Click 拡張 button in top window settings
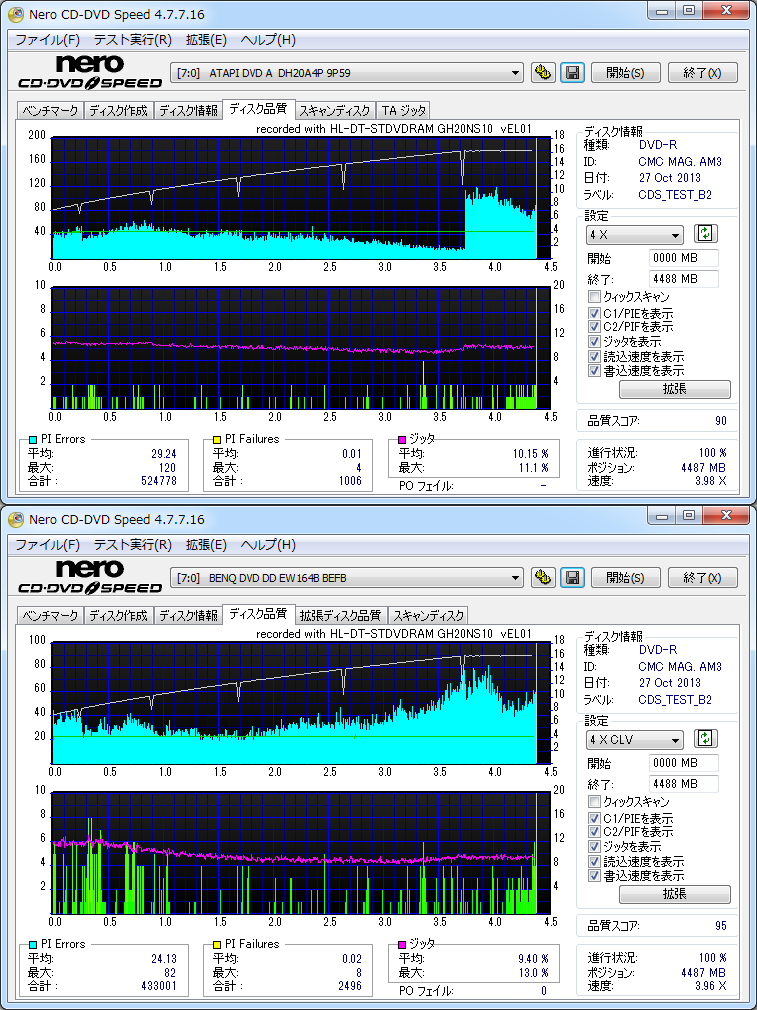757x1010 pixels. point(675,389)
